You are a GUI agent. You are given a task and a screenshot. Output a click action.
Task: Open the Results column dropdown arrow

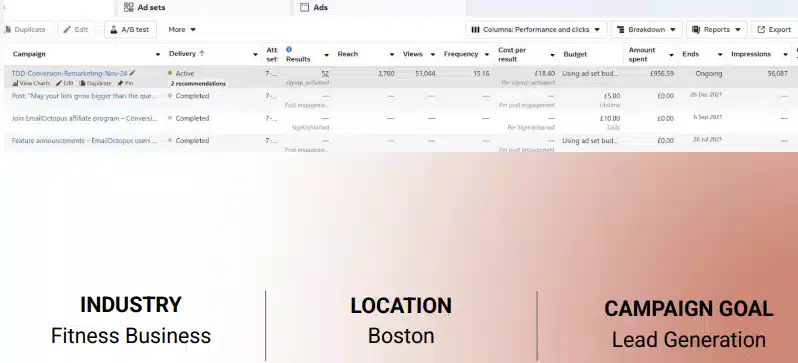pyautogui.click(x=327, y=54)
